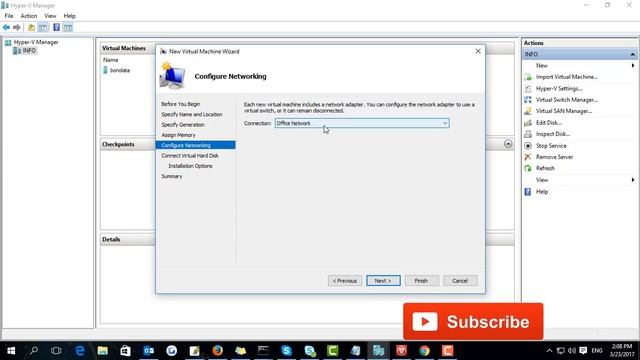Open the Windows Start menu
The width and height of the screenshot is (640, 360).
click(x=11, y=351)
